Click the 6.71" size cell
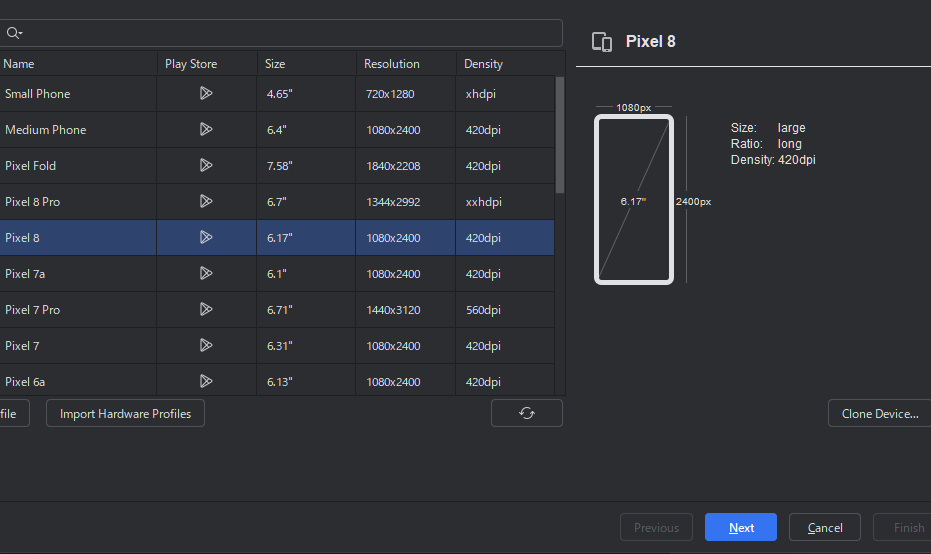The width and height of the screenshot is (931, 554). tap(306, 310)
